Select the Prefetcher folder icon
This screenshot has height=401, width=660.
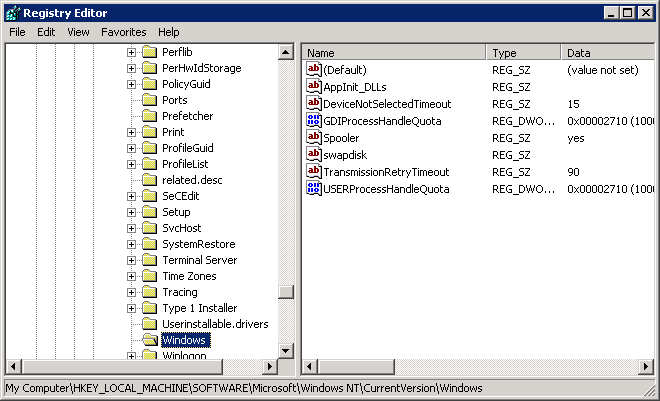click(x=149, y=116)
